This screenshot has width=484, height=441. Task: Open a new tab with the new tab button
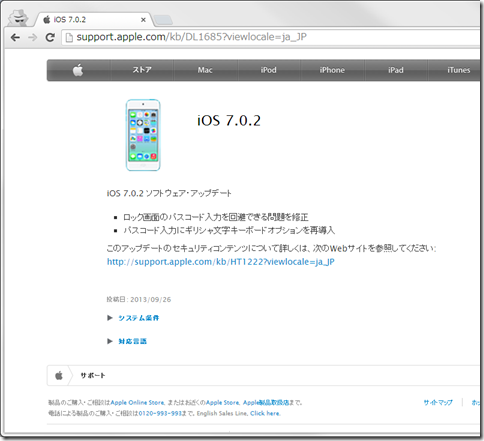tap(163, 20)
